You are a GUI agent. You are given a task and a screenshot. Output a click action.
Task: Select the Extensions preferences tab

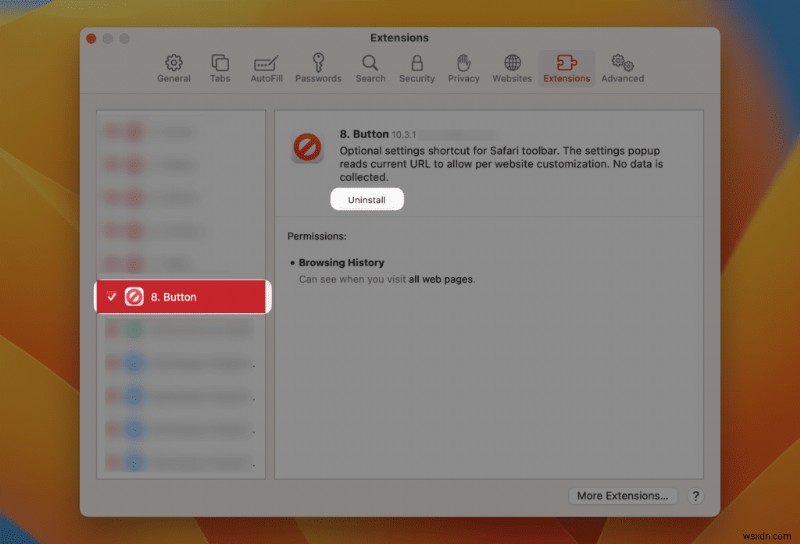point(566,68)
